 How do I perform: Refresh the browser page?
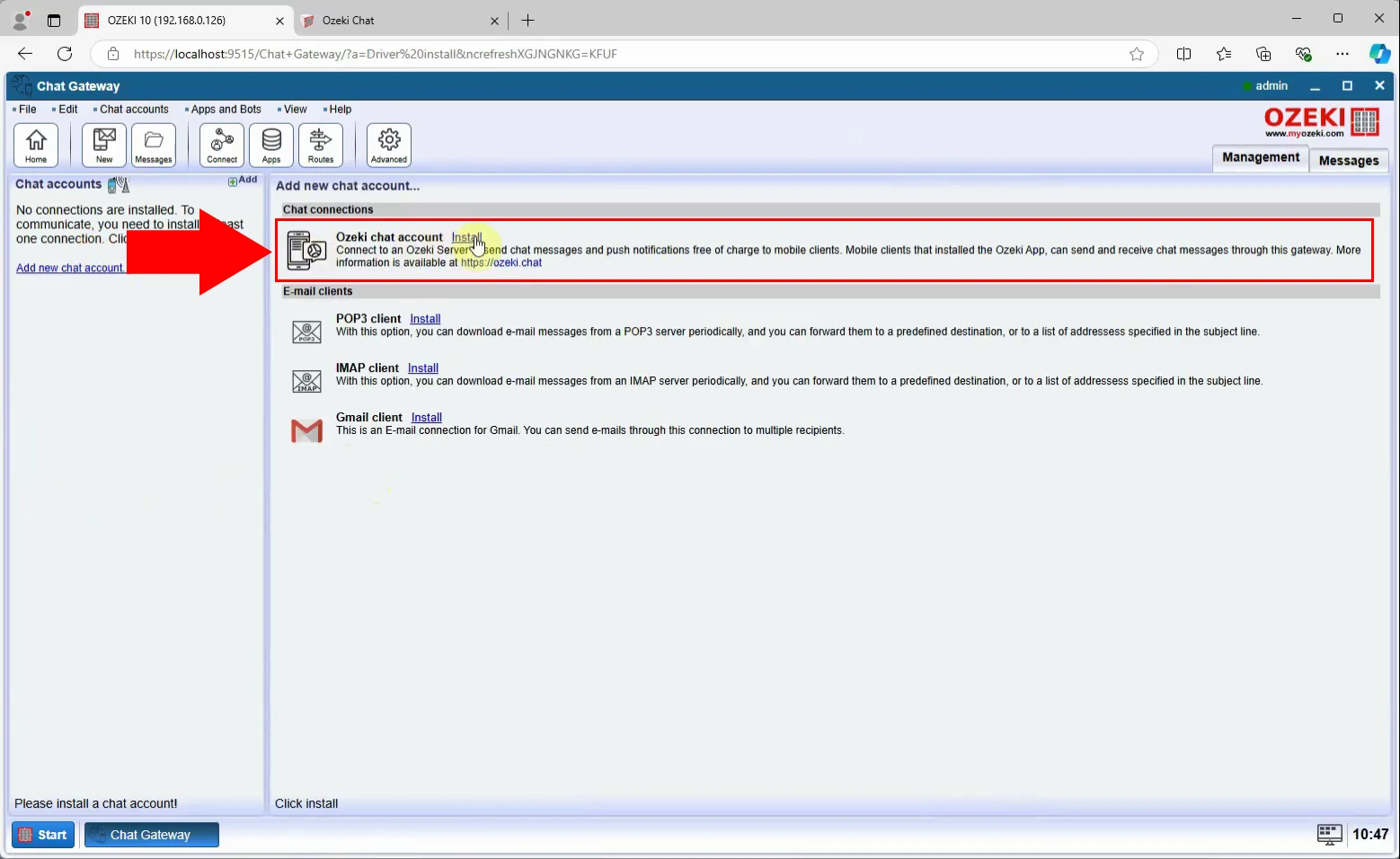coord(65,54)
